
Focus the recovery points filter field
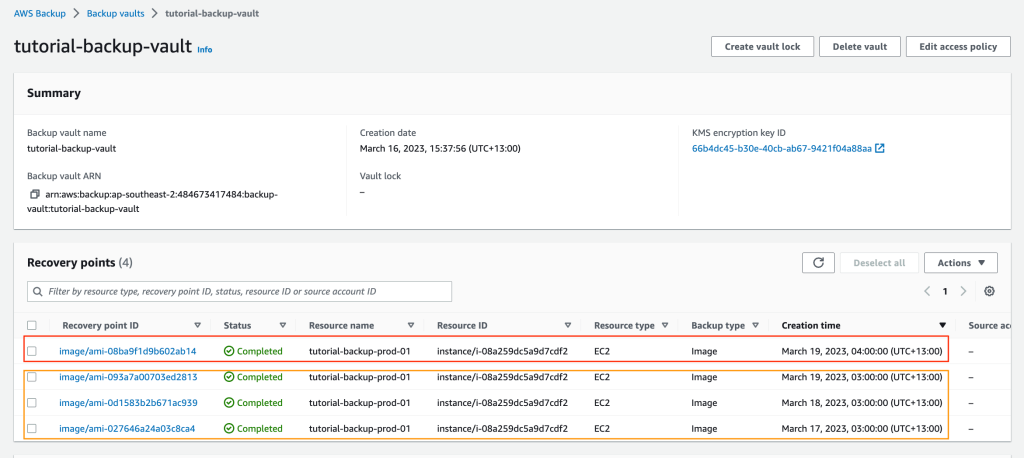click(240, 291)
